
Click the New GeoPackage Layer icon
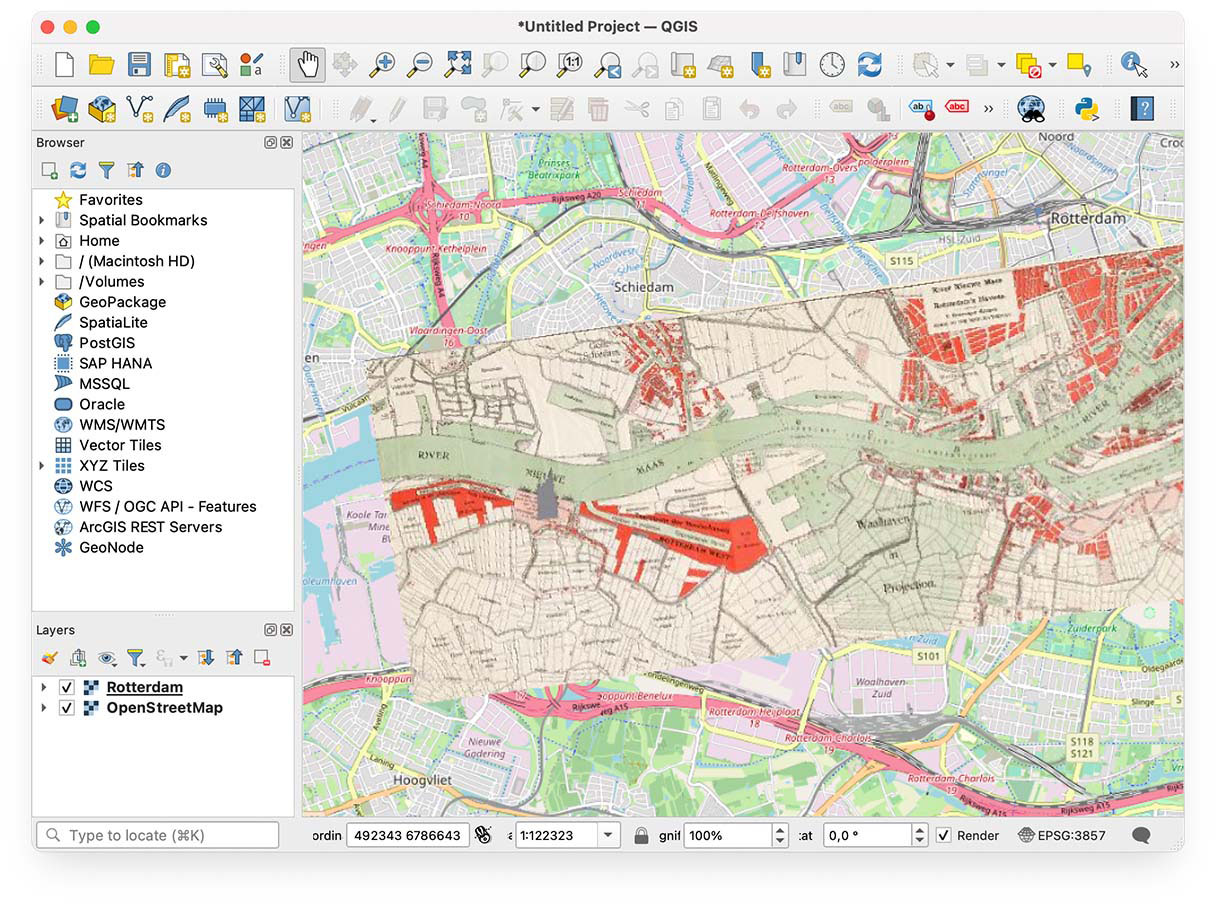[x=102, y=108]
